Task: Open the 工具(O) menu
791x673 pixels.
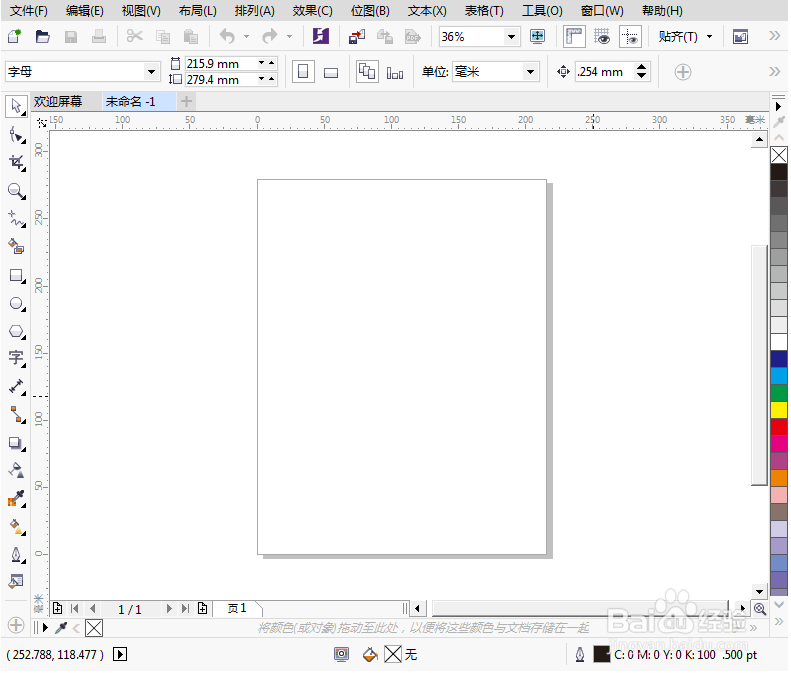Action: [x=542, y=11]
